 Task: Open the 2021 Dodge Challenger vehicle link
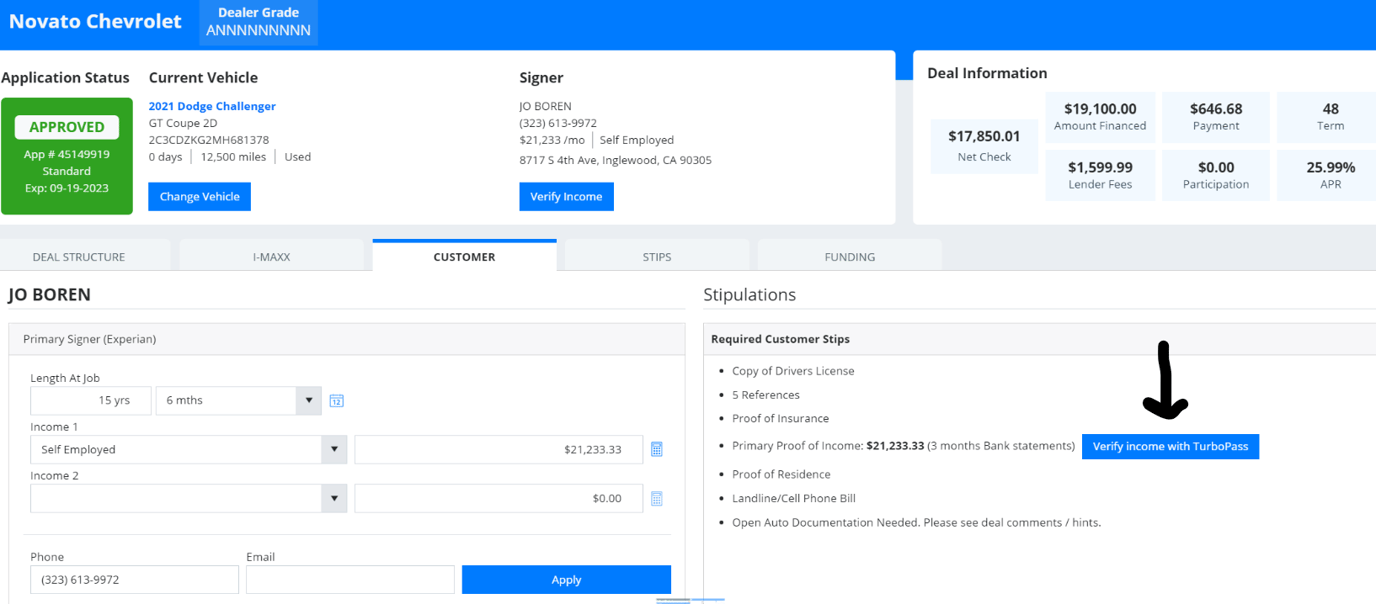coord(211,105)
